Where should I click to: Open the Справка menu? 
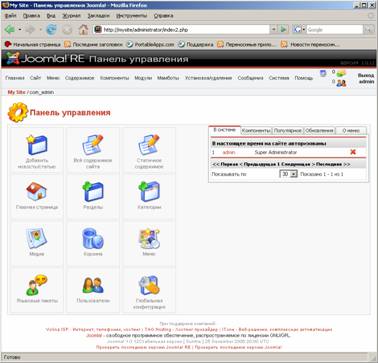163,16
